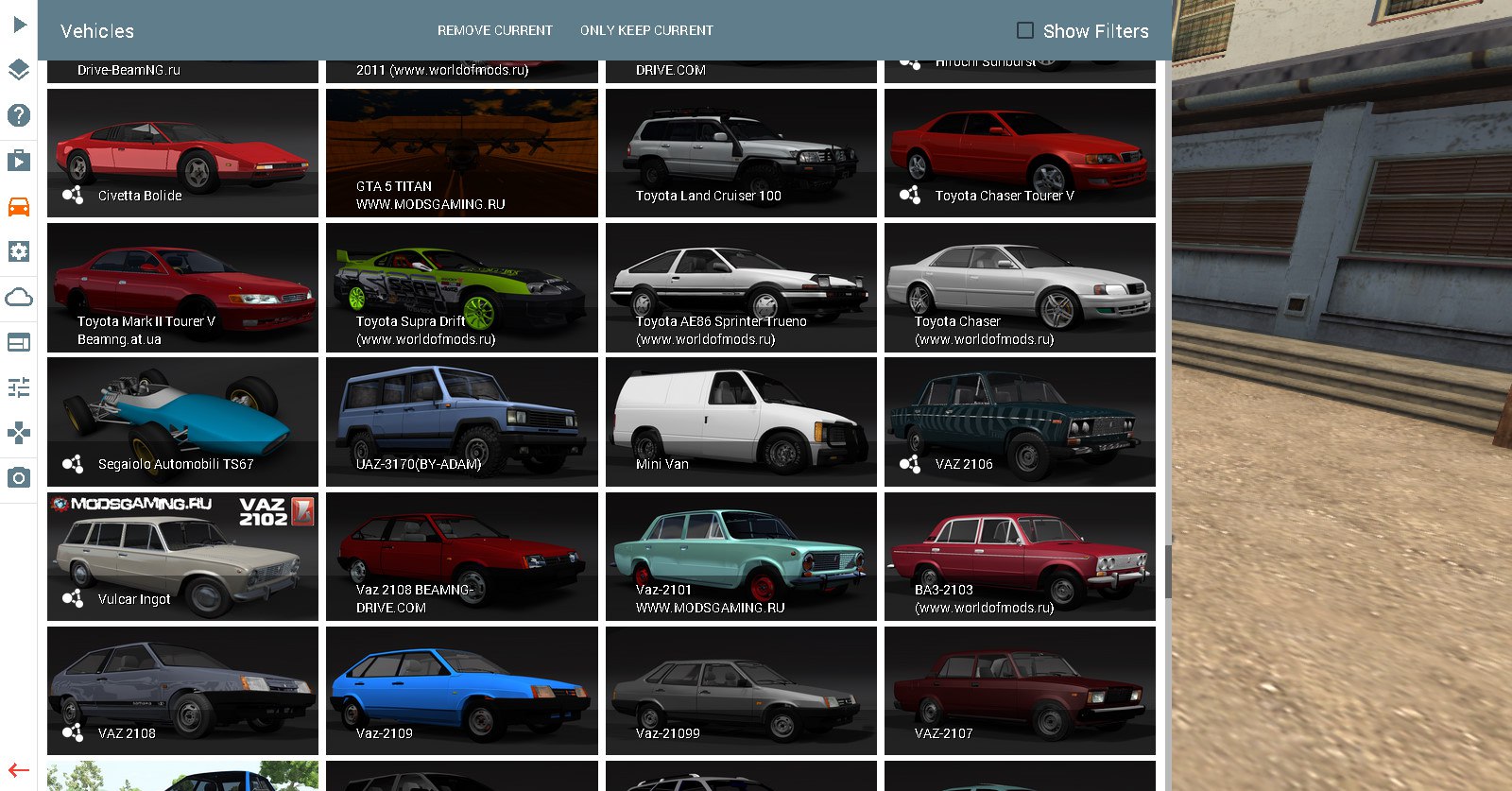The height and width of the screenshot is (791, 1512).
Task: Select the grey VAZ 2108 thumbnail
Action: (x=182, y=691)
